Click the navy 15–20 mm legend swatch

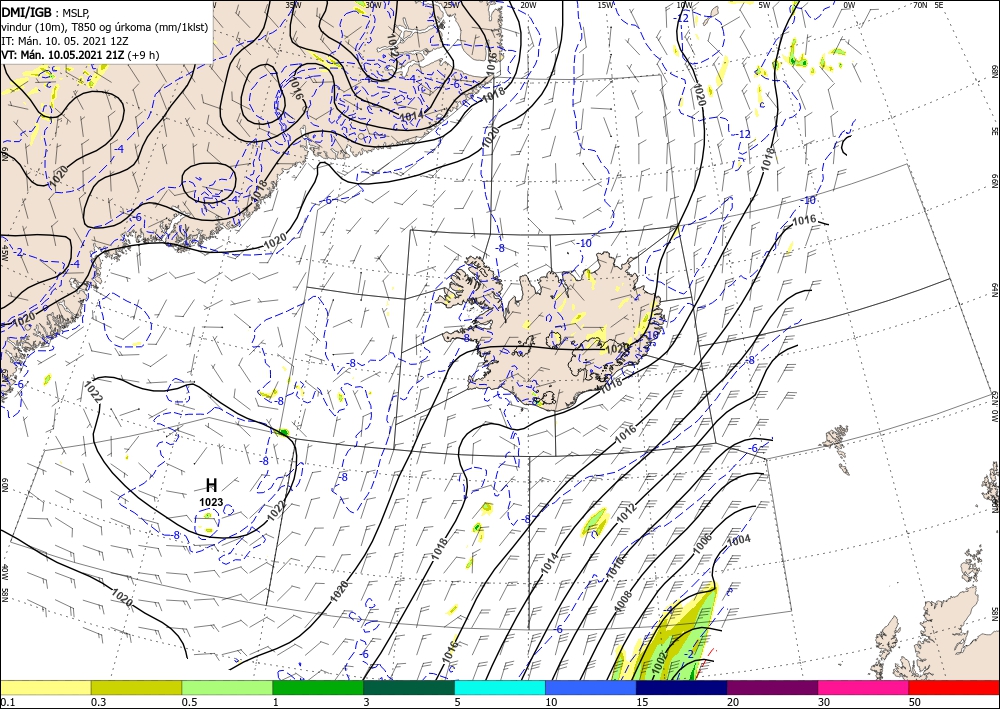click(682, 687)
